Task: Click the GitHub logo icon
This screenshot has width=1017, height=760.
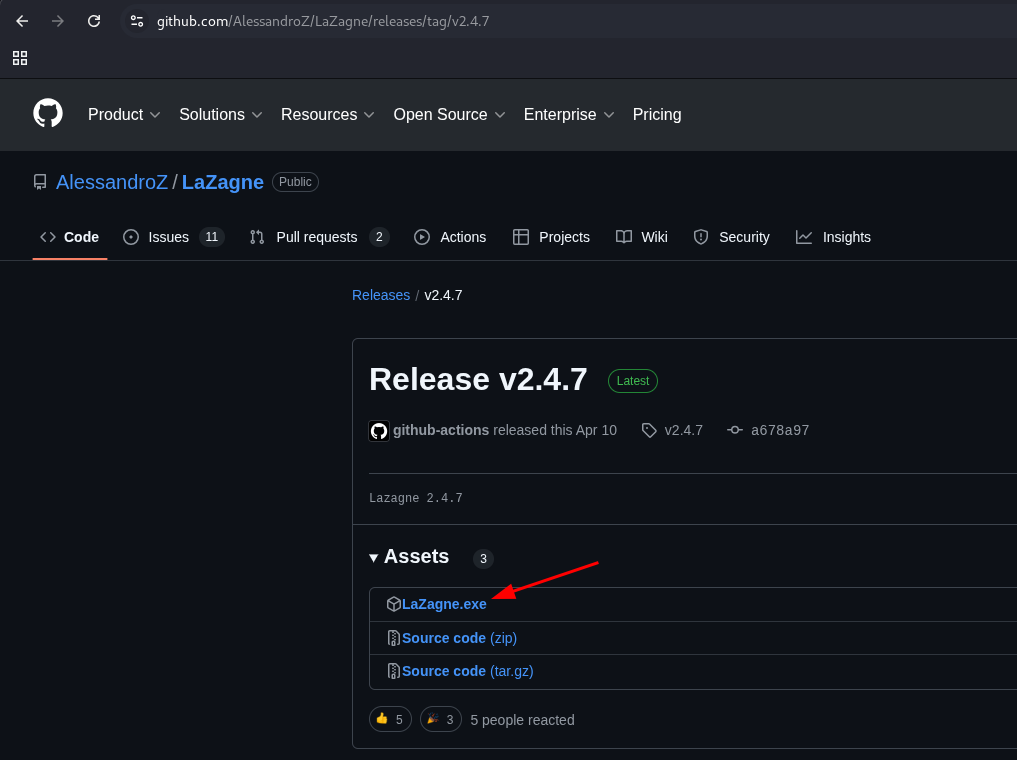Action: pos(48,114)
